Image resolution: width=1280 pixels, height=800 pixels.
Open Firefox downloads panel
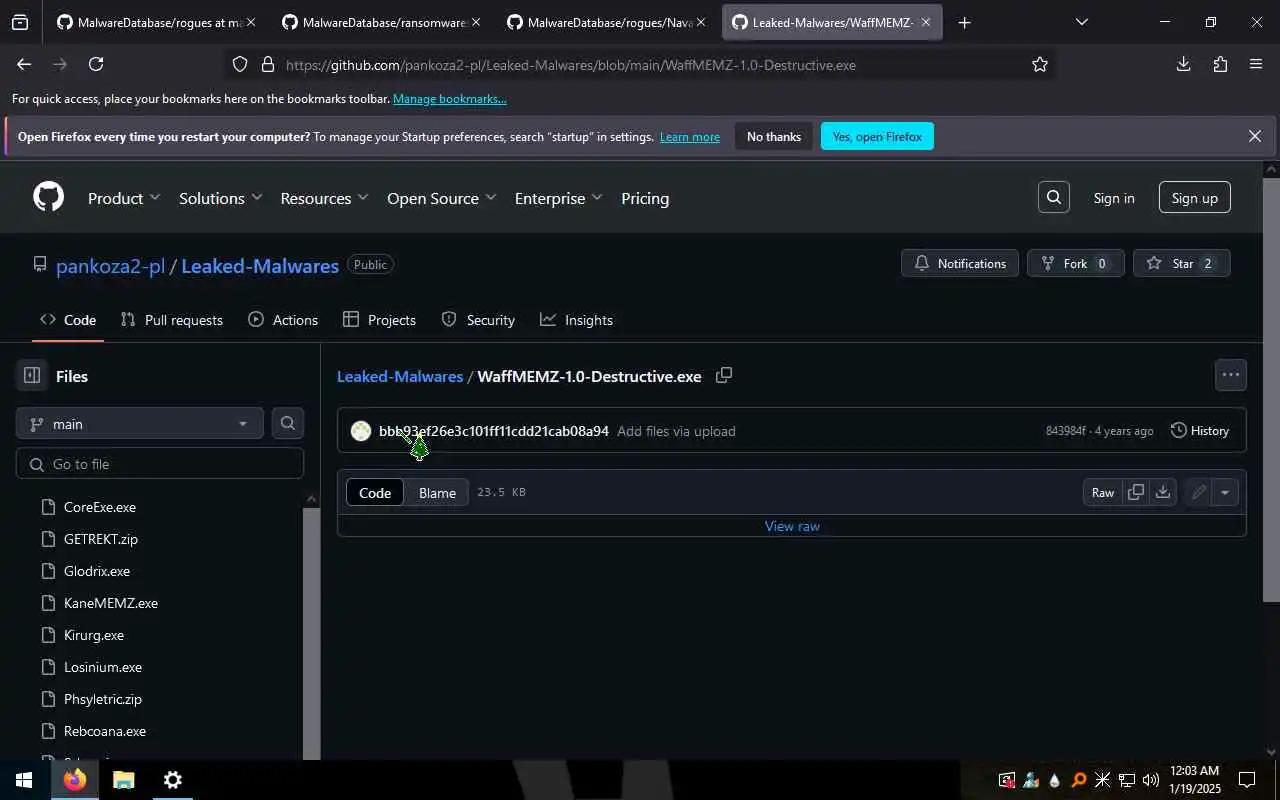1183,64
